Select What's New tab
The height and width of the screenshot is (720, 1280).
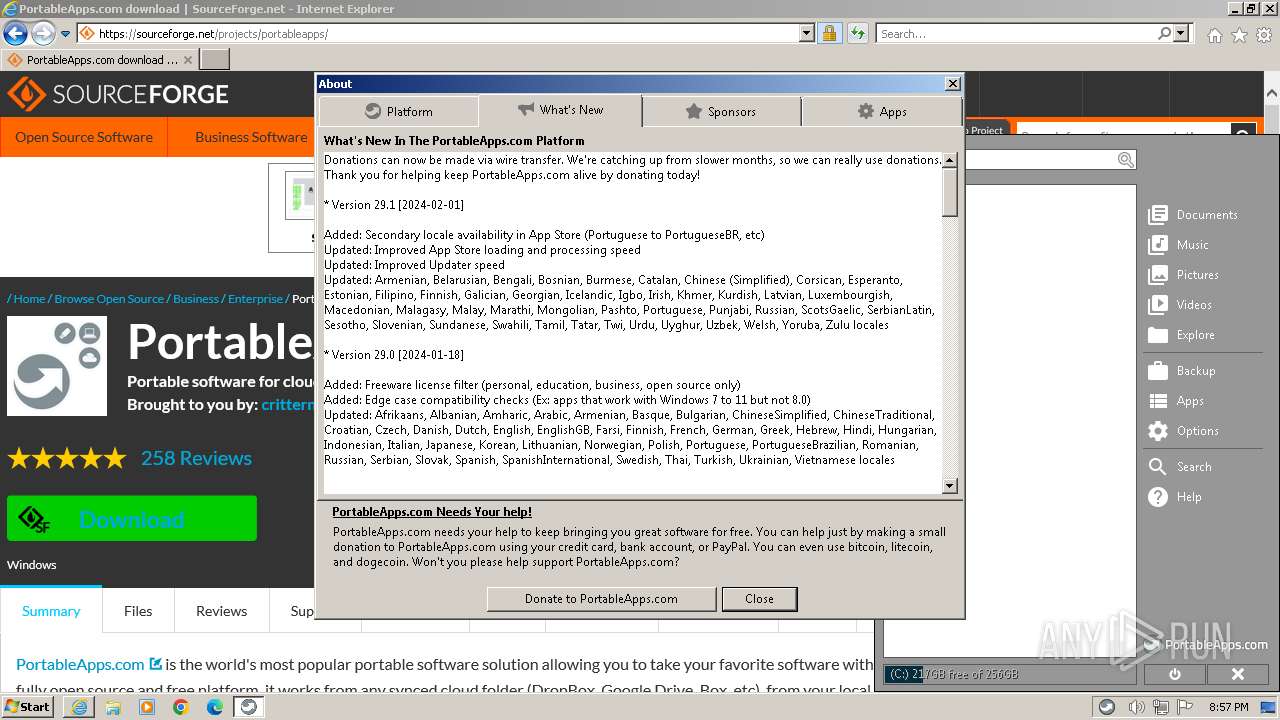[x=560, y=110]
